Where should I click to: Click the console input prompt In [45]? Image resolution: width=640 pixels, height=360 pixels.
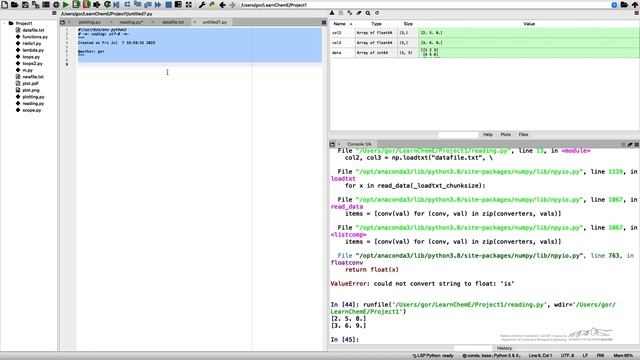pos(344,340)
